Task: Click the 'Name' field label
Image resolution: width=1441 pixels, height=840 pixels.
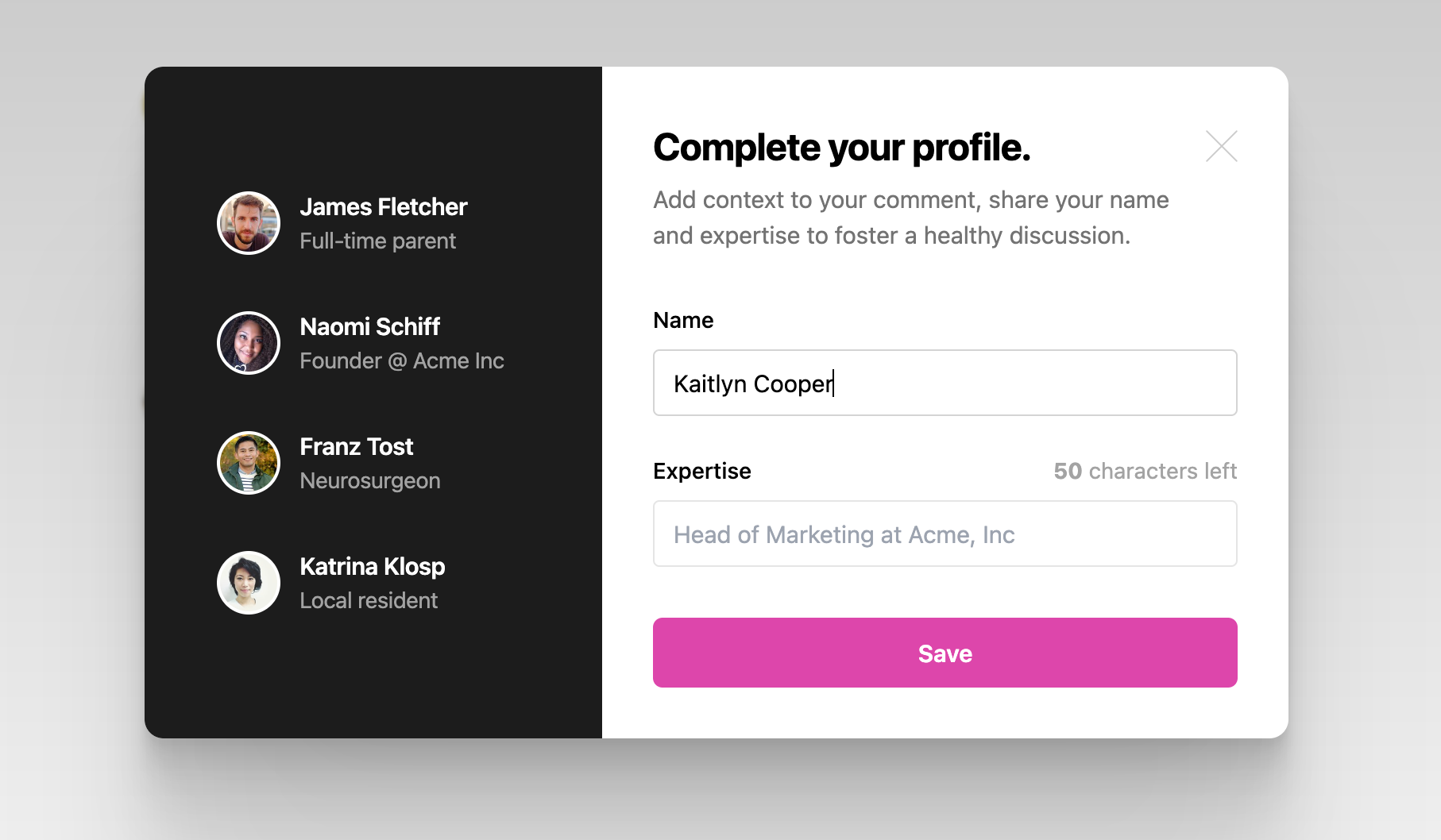Action: click(x=683, y=320)
